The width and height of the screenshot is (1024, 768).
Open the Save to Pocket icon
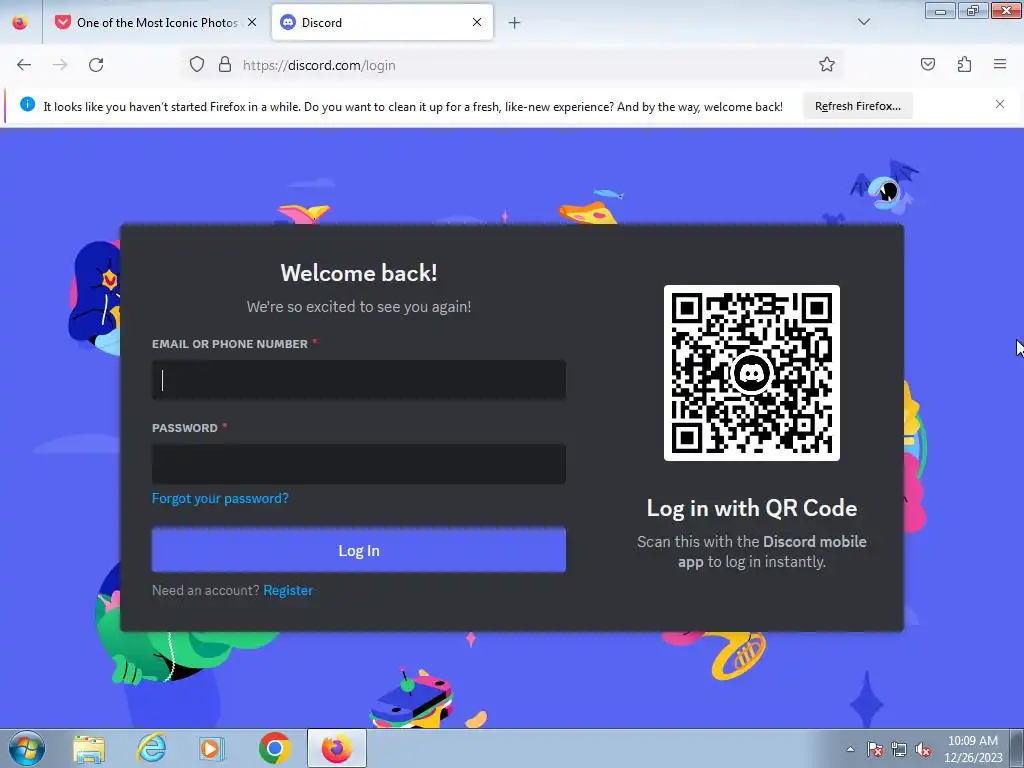[x=927, y=65]
